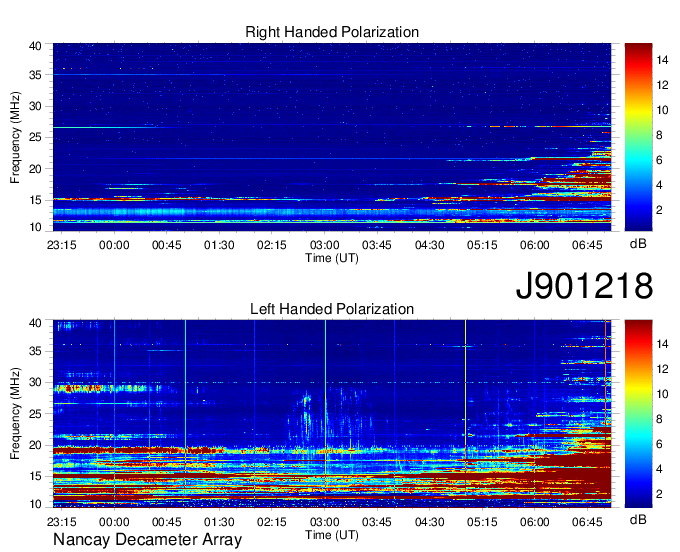The image size is (680, 552).
Task: Click the "Right Handed Polarization" plot title
Action: tap(332, 32)
